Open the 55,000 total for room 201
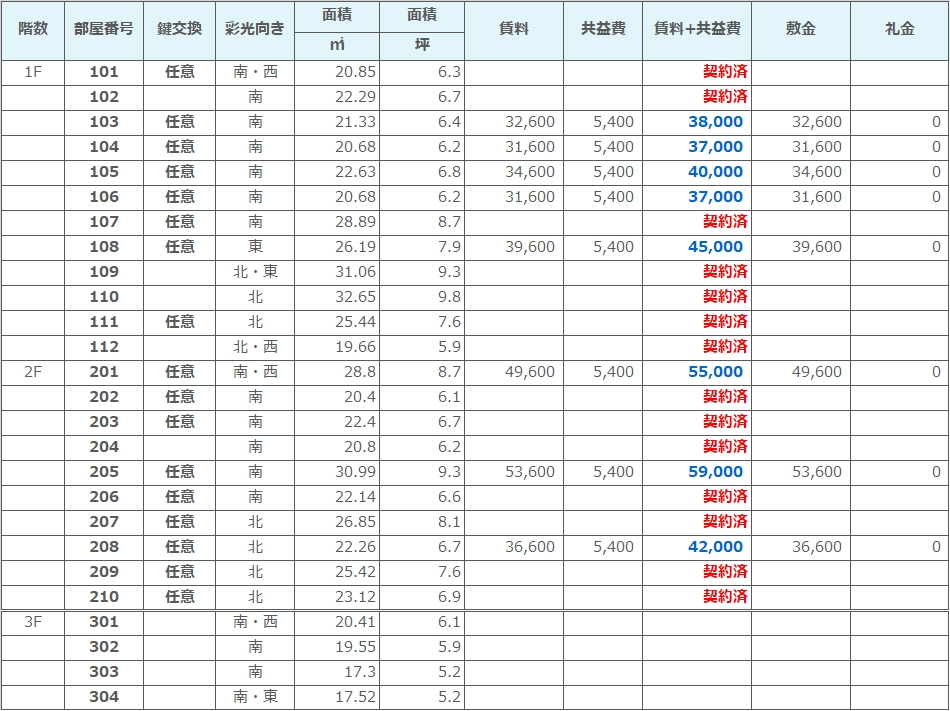The height and width of the screenshot is (711, 950). [715, 372]
